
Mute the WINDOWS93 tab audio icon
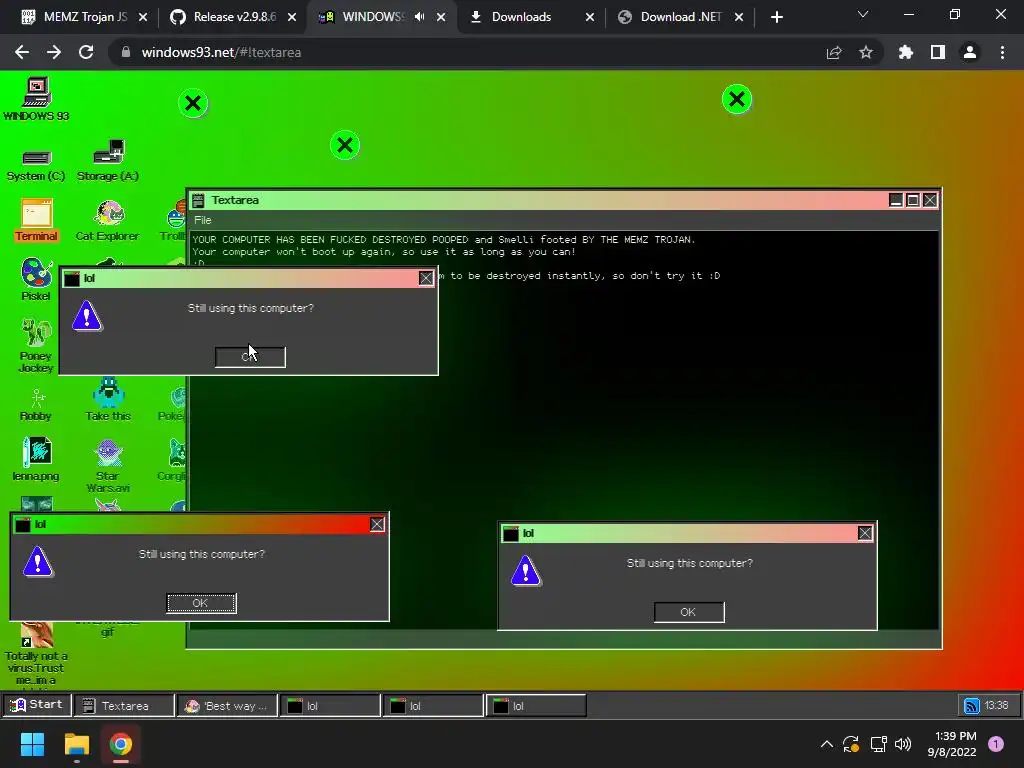tap(420, 17)
